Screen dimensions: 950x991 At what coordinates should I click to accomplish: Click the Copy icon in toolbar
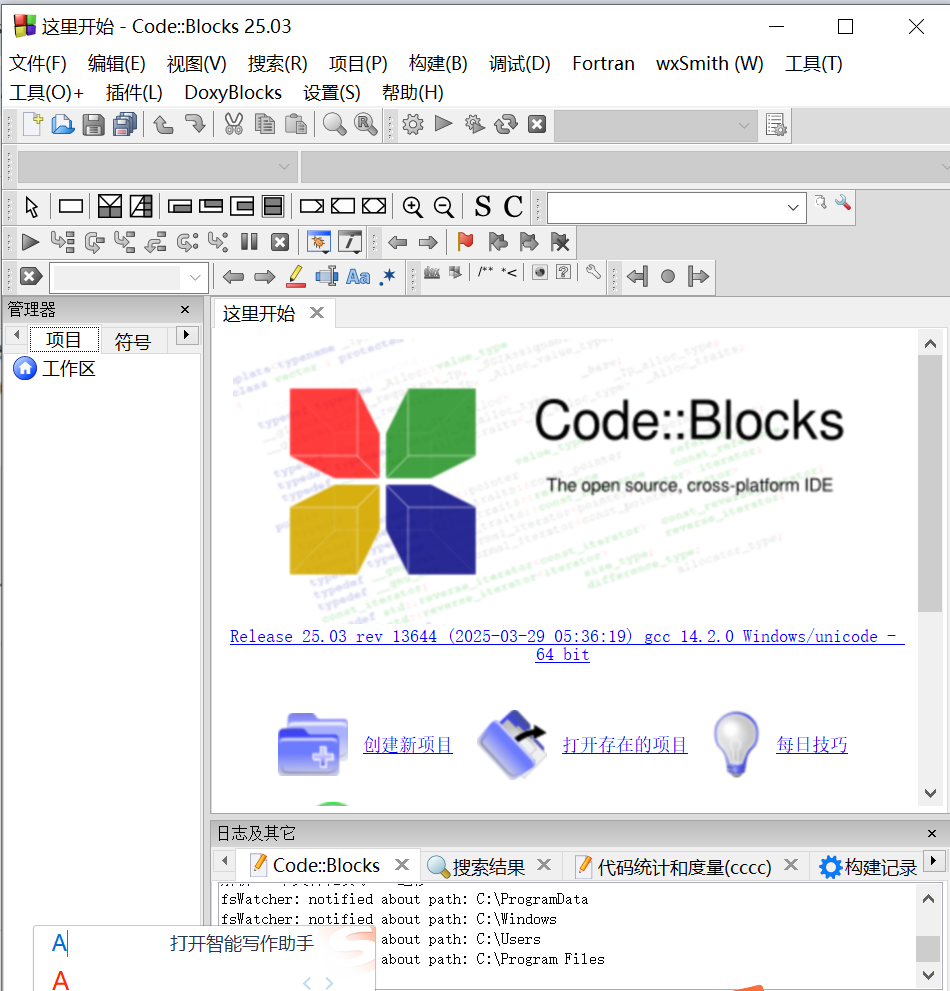[265, 125]
